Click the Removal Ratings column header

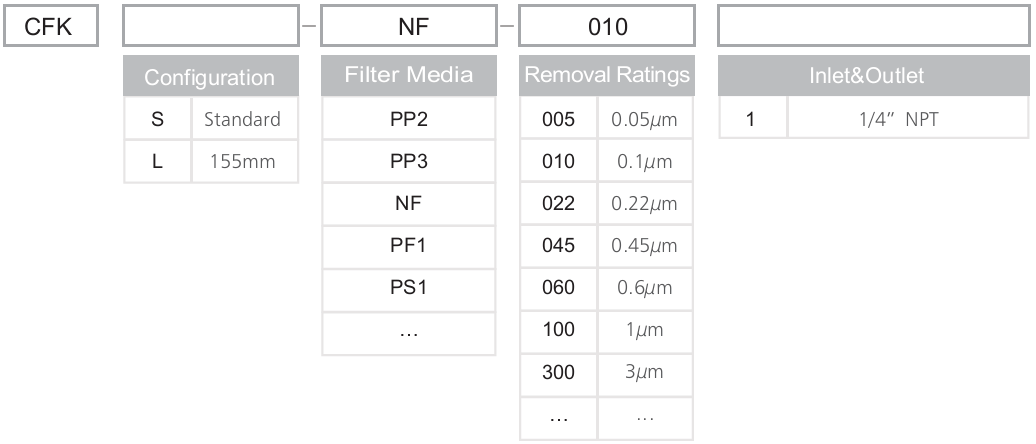[607, 77]
